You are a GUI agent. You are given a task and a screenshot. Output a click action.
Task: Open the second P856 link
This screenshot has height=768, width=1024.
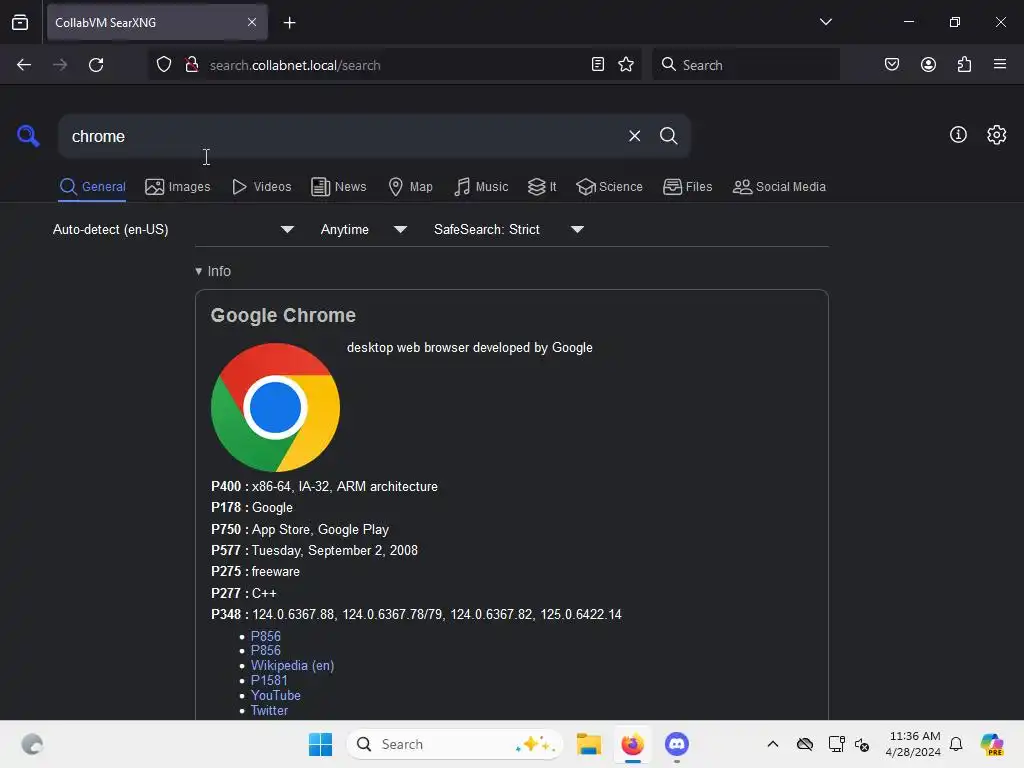pyautogui.click(x=266, y=650)
